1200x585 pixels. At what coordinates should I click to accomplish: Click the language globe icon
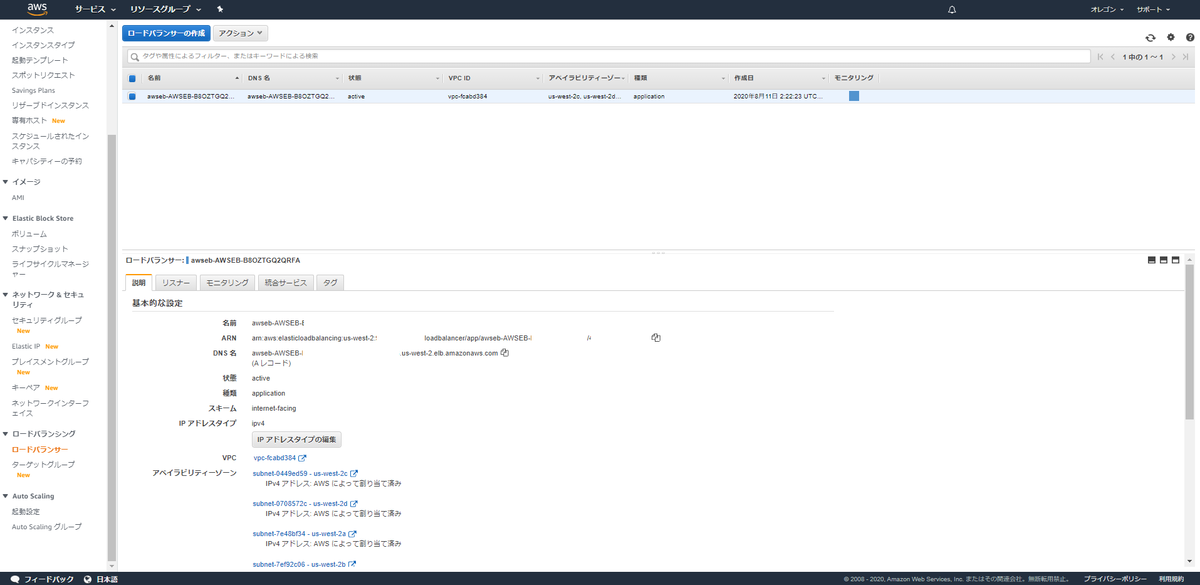point(88,579)
